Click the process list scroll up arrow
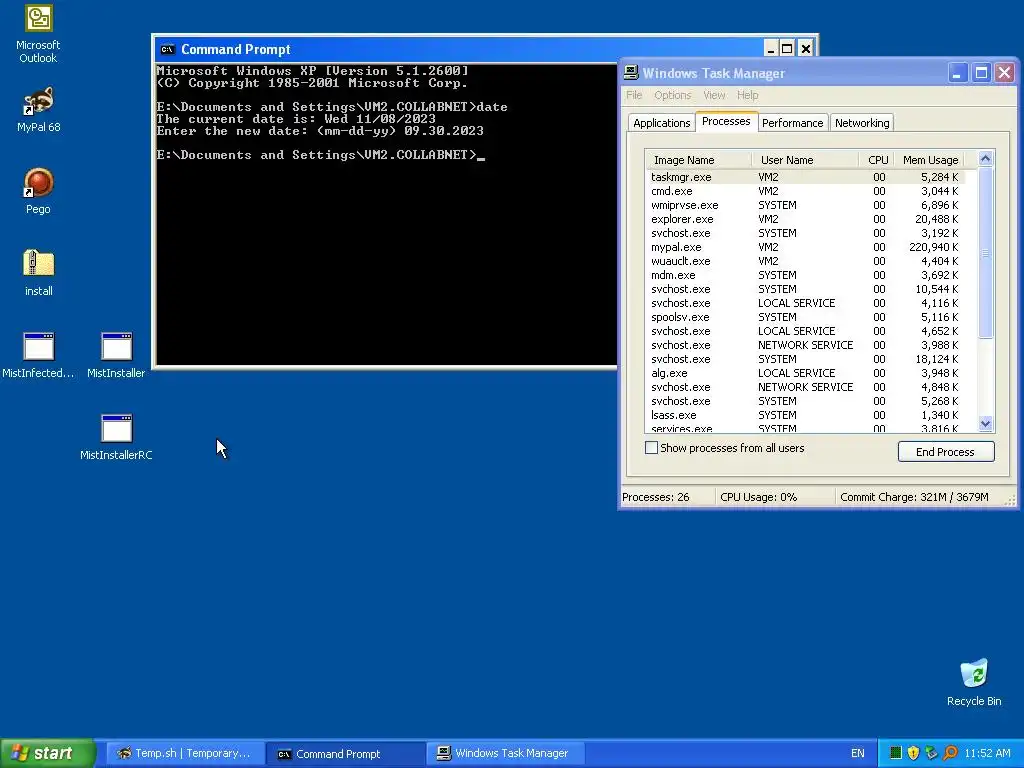The width and height of the screenshot is (1024, 768). tap(985, 158)
